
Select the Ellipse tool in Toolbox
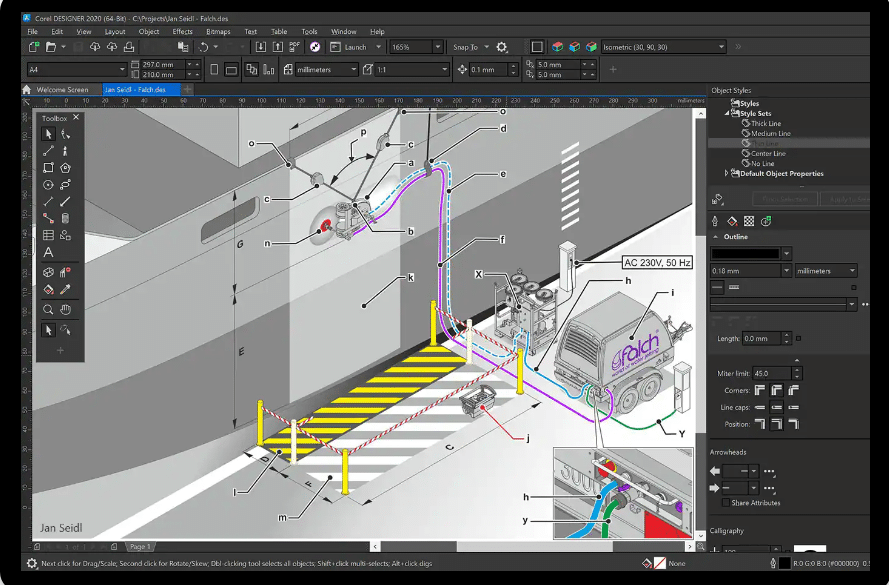(48, 185)
